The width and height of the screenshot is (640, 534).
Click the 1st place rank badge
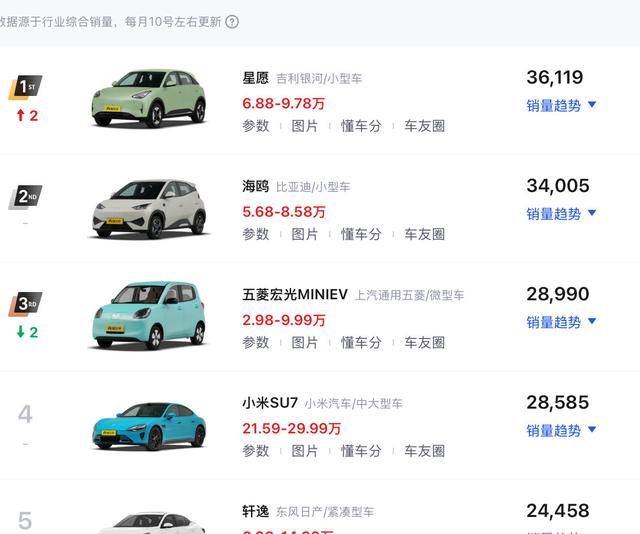click(25, 87)
